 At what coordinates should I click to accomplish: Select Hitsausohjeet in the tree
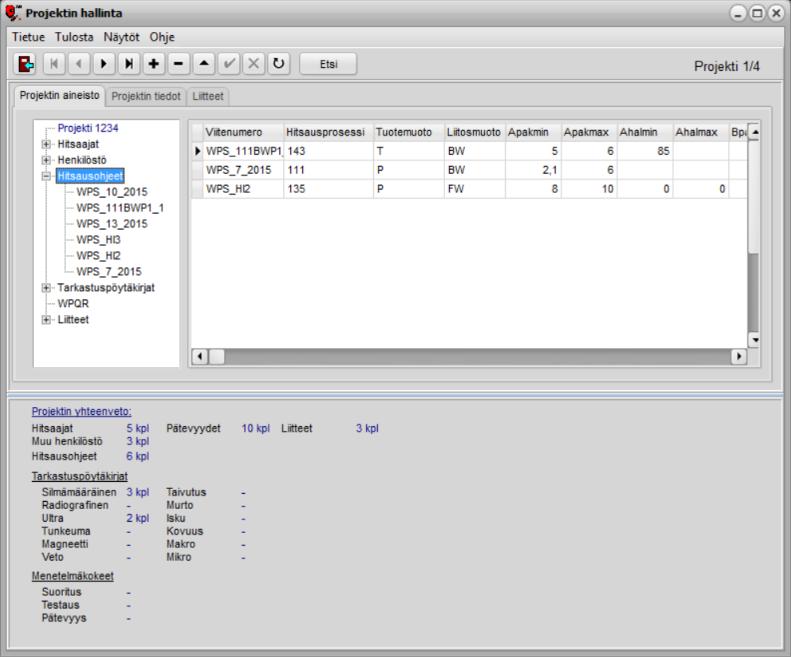point(90,176)
